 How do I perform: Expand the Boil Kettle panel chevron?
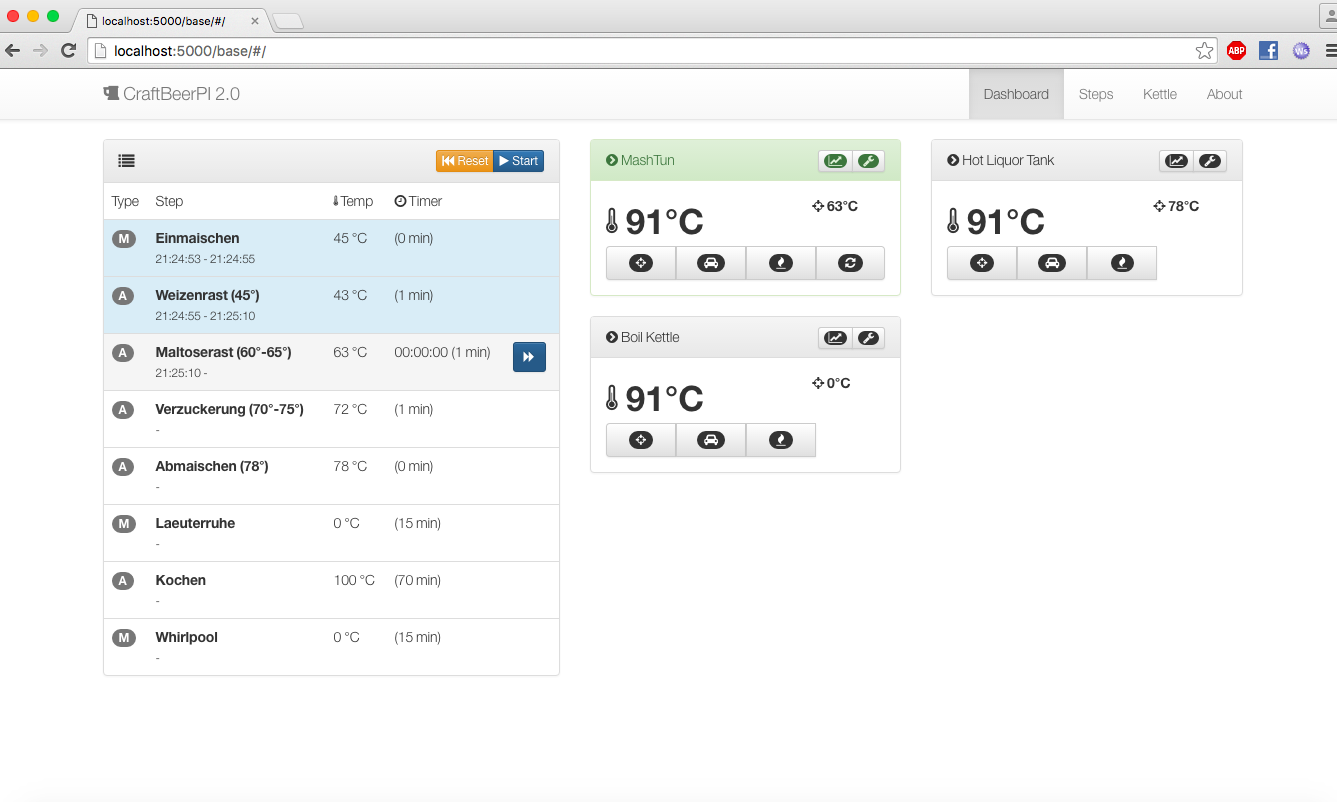click(612, 337)
